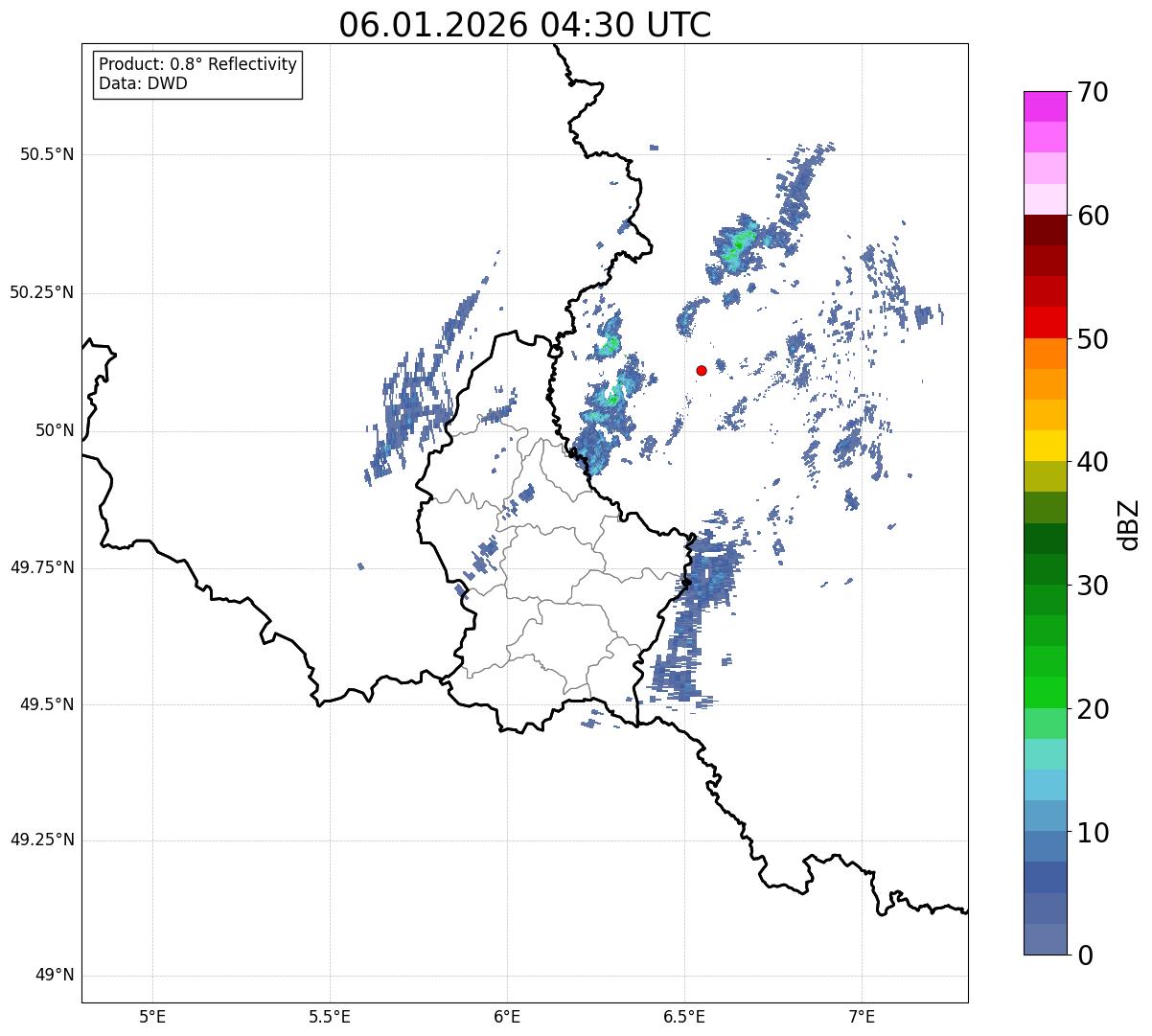Click the 7°E longitude label
Screen dimensions: 1152x1036
click(x=862, y=1016)
